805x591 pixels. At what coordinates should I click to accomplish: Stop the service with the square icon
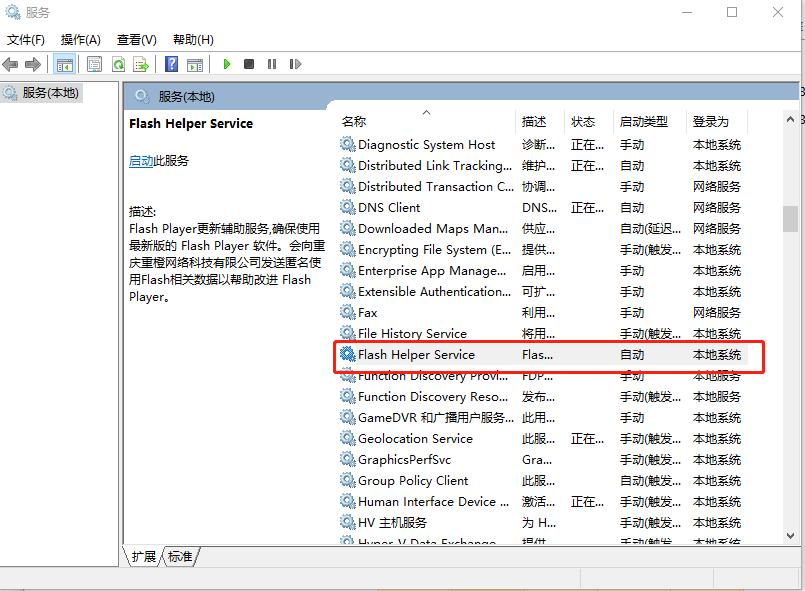pos(249,64)
